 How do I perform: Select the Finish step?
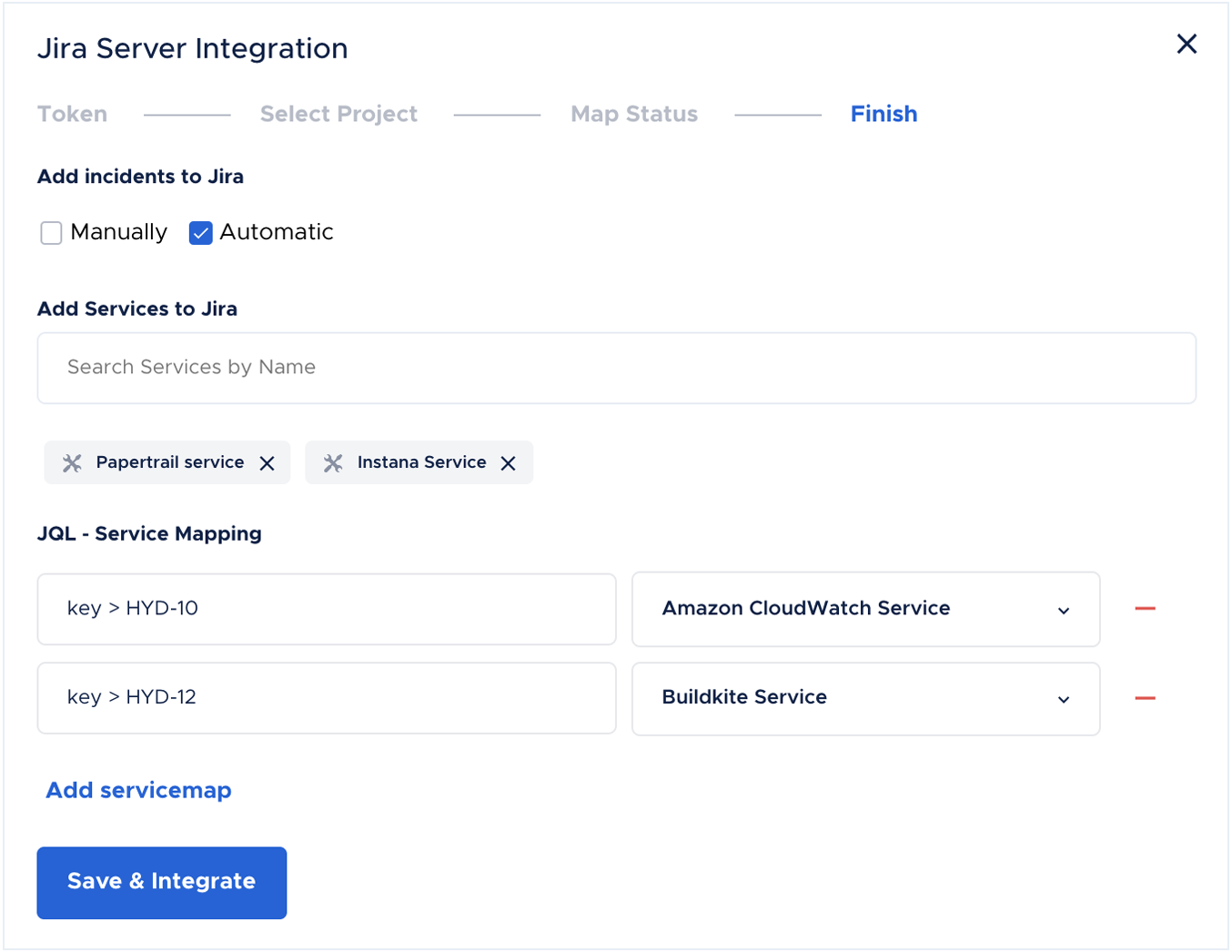point(884,114)
